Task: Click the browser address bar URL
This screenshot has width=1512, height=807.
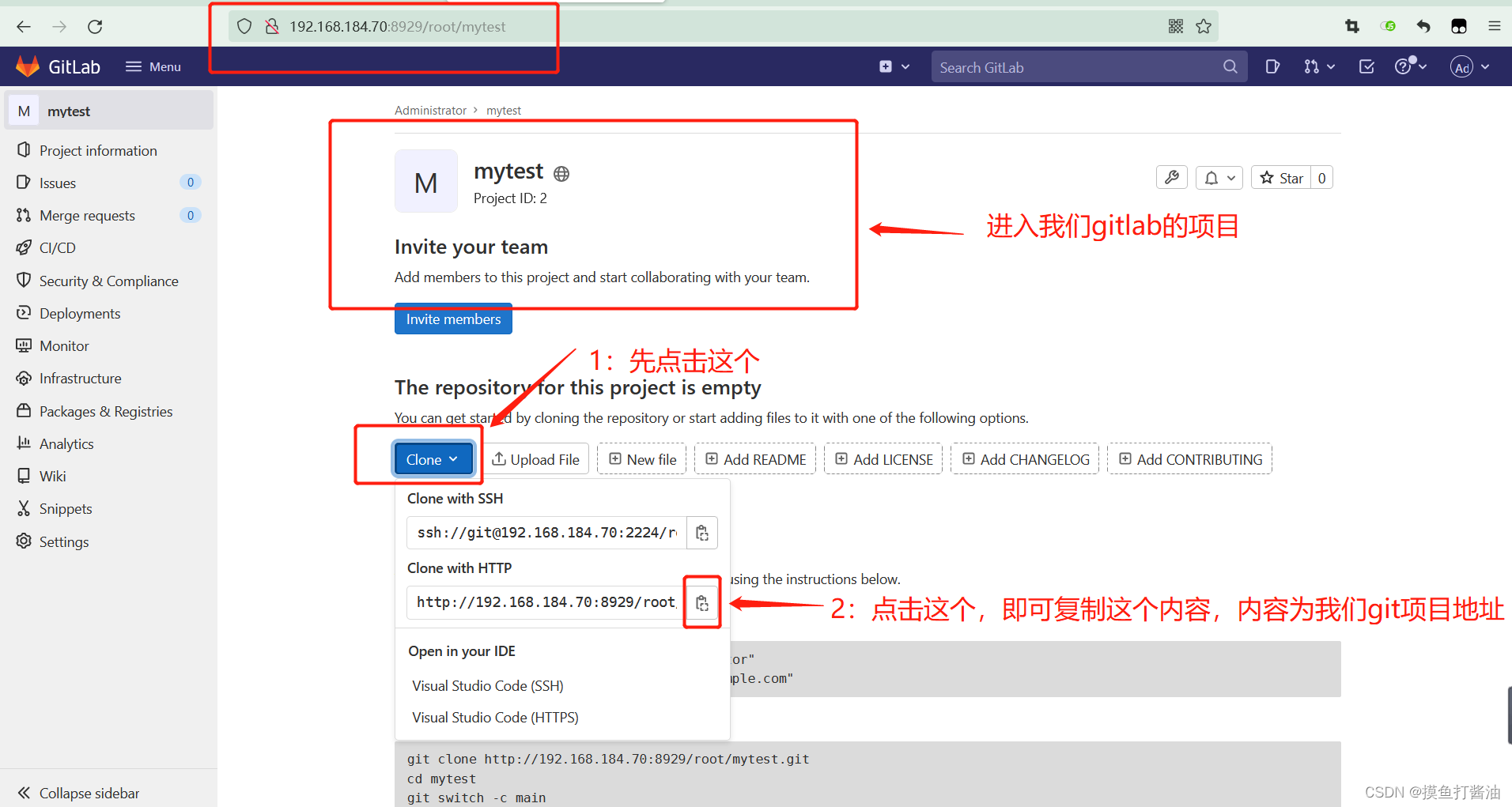Action: pos(398,27)
